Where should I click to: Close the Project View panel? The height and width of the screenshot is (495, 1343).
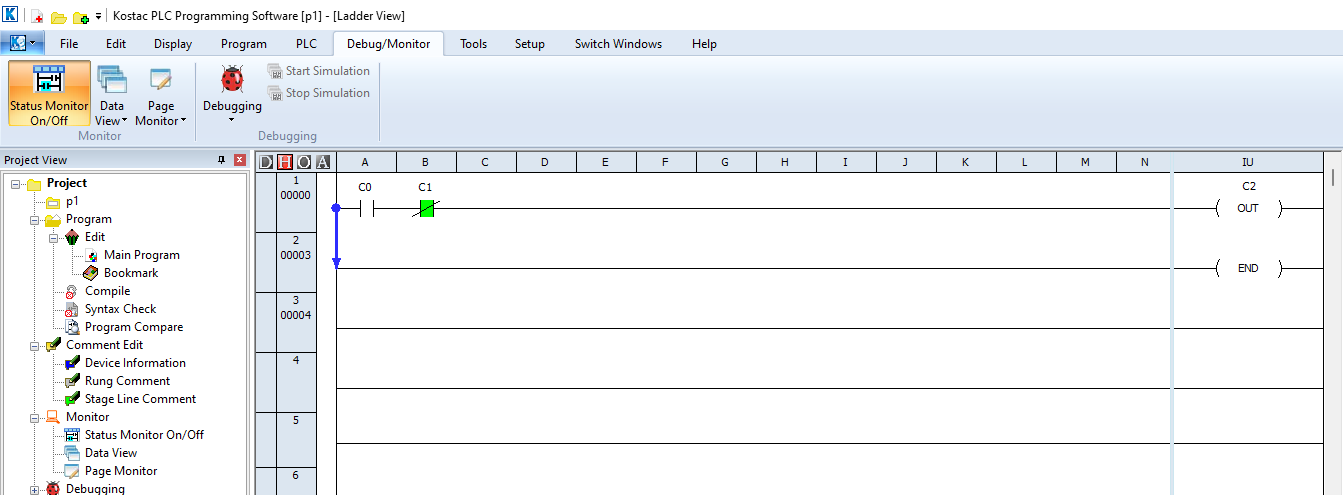[240, 160]
